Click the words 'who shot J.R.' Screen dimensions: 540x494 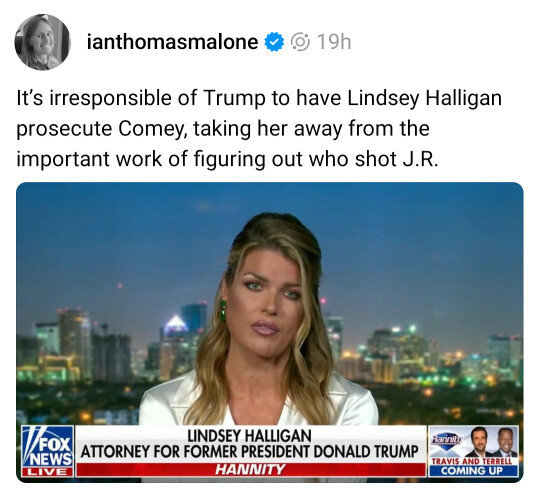click(x=373, y=159)
